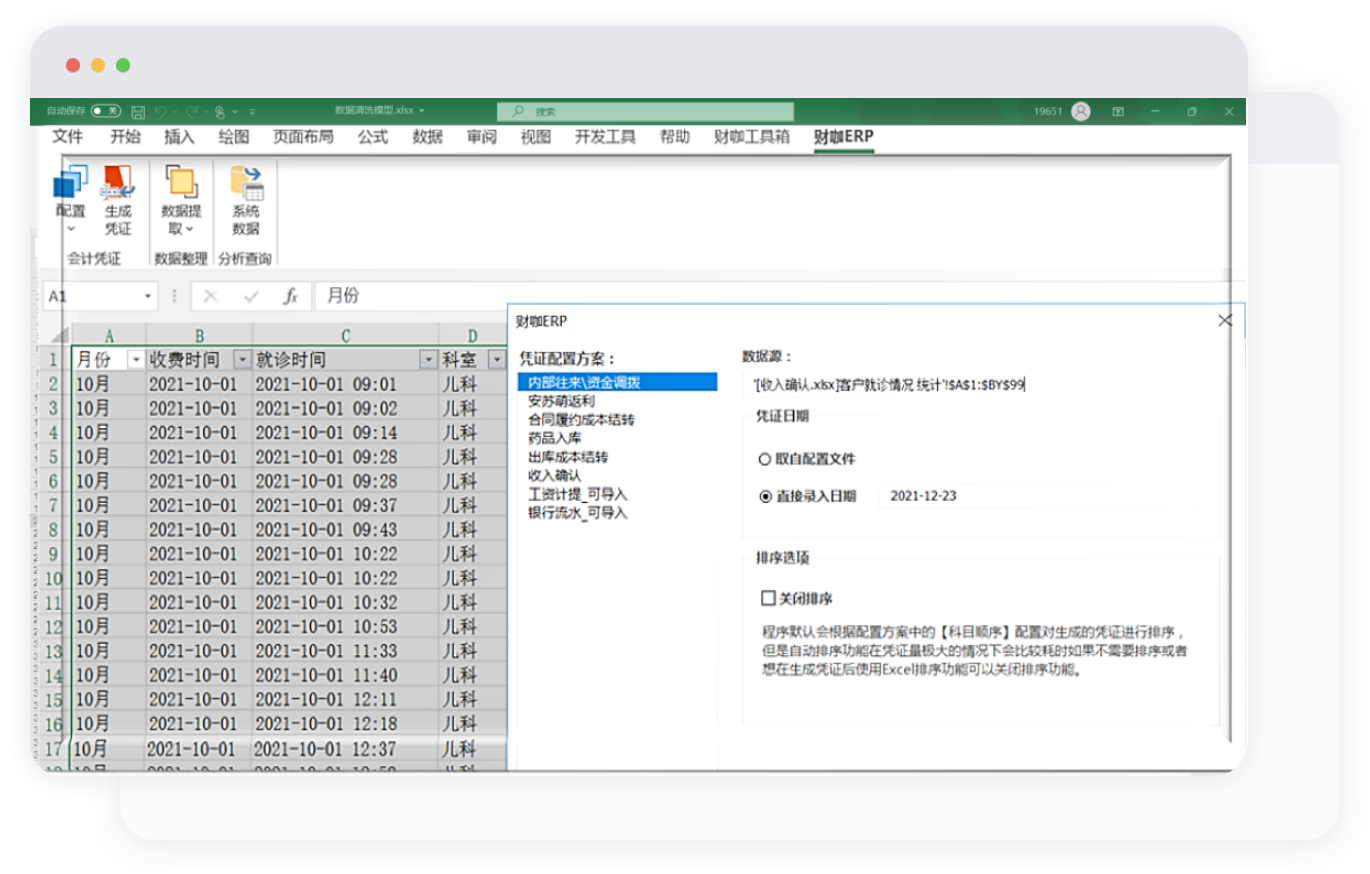
Task: Open the 月份 column filter dropdown
Action: pos(135,360)
